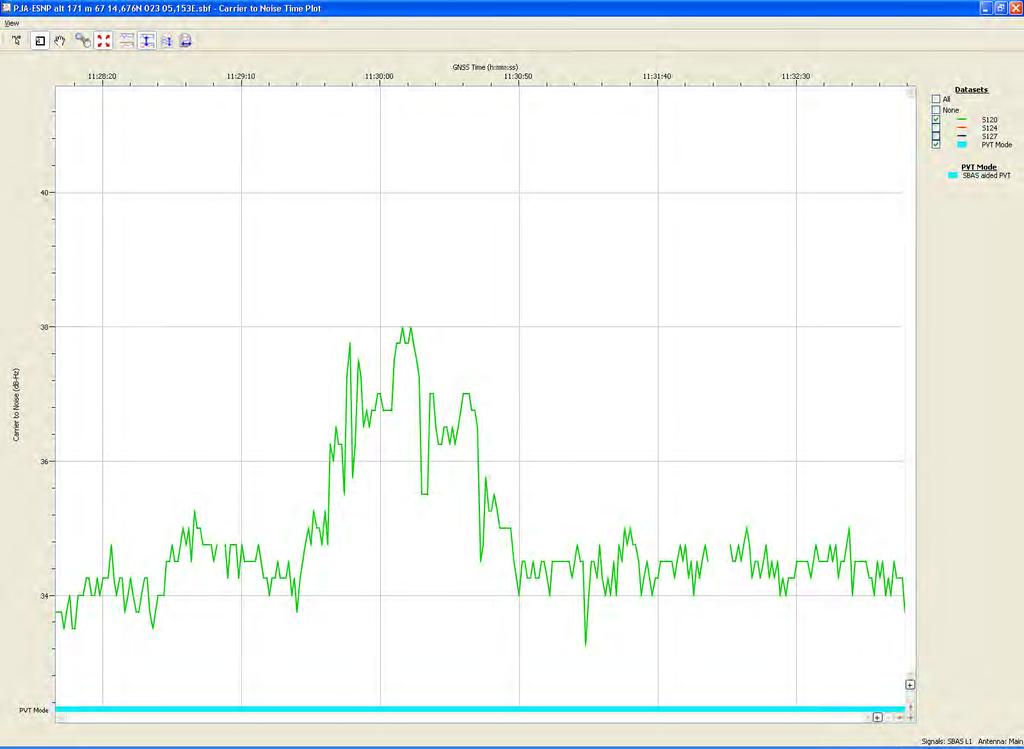Click the S120 dataset label
Viewport: 1024px width, 749px height.
pyautogui.click(x=989, y=120)
